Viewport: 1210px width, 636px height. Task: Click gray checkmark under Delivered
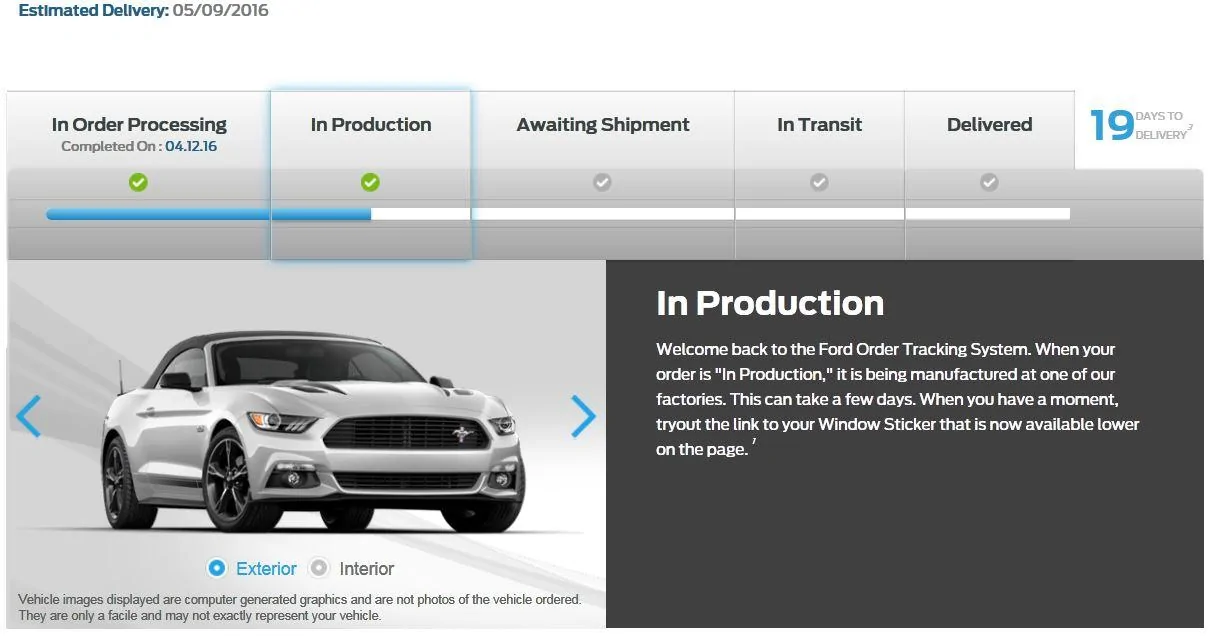tap(989, 182)
